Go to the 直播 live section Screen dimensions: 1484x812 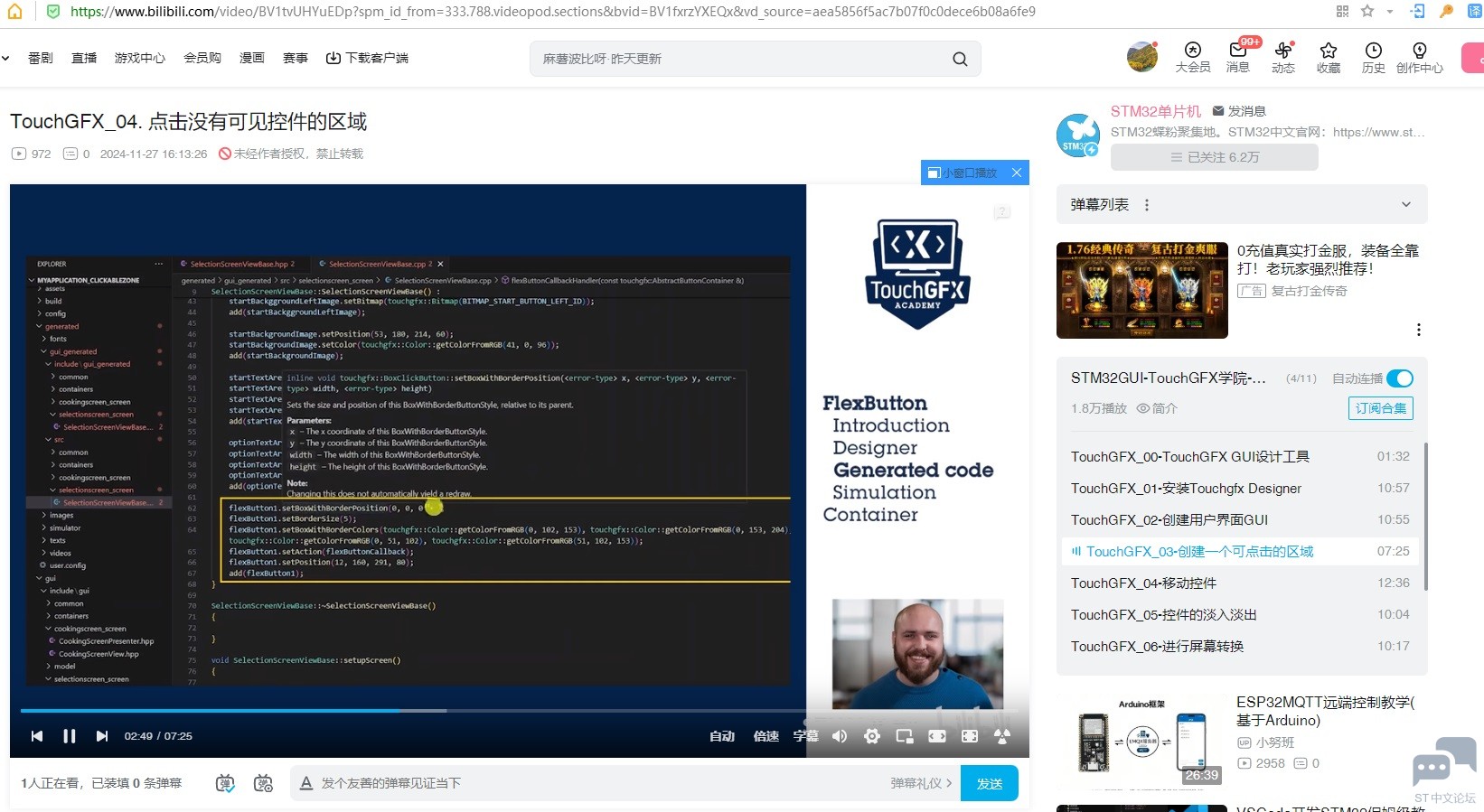(x=84, y=58)
